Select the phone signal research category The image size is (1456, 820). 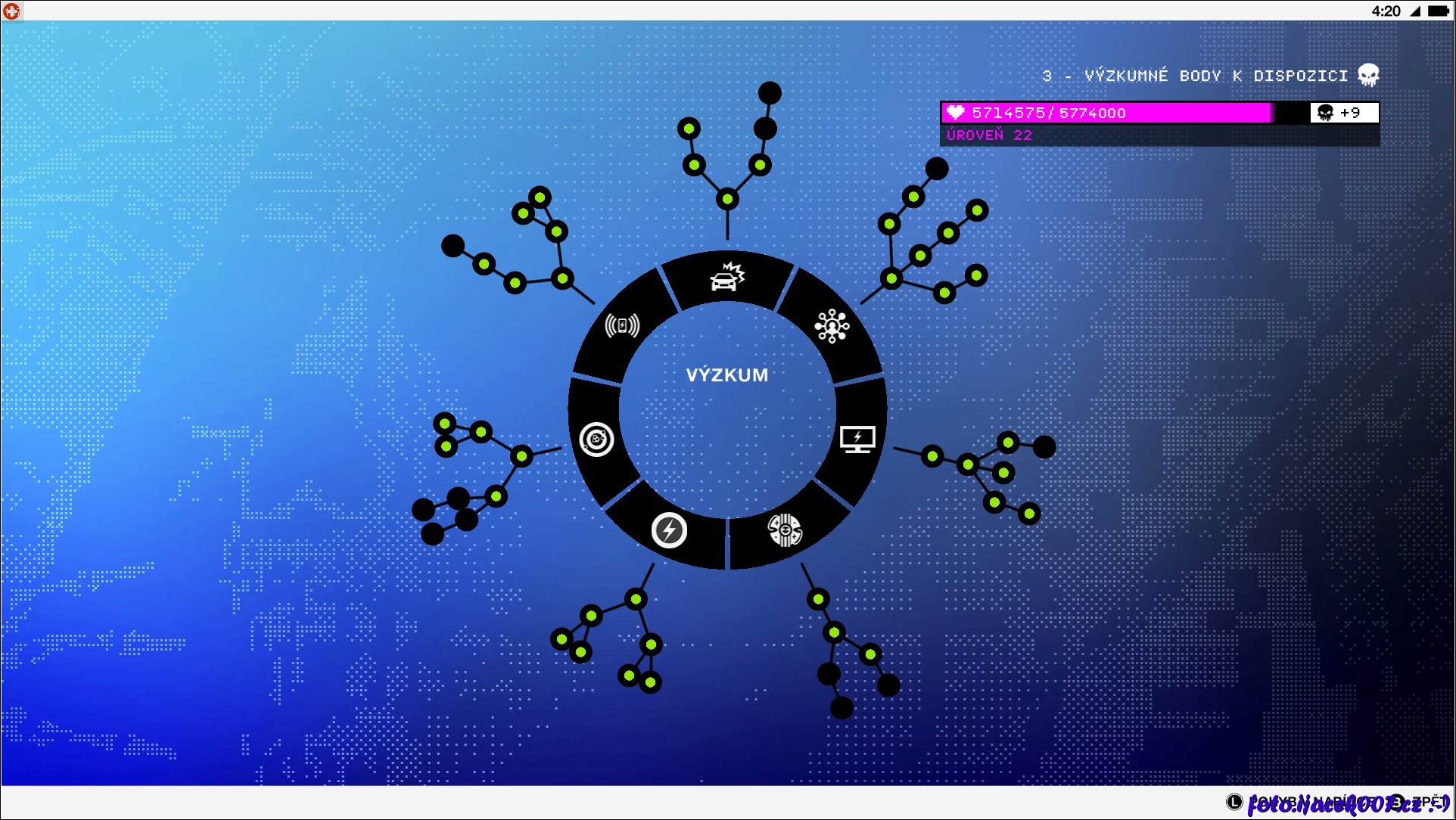(622, 326)
